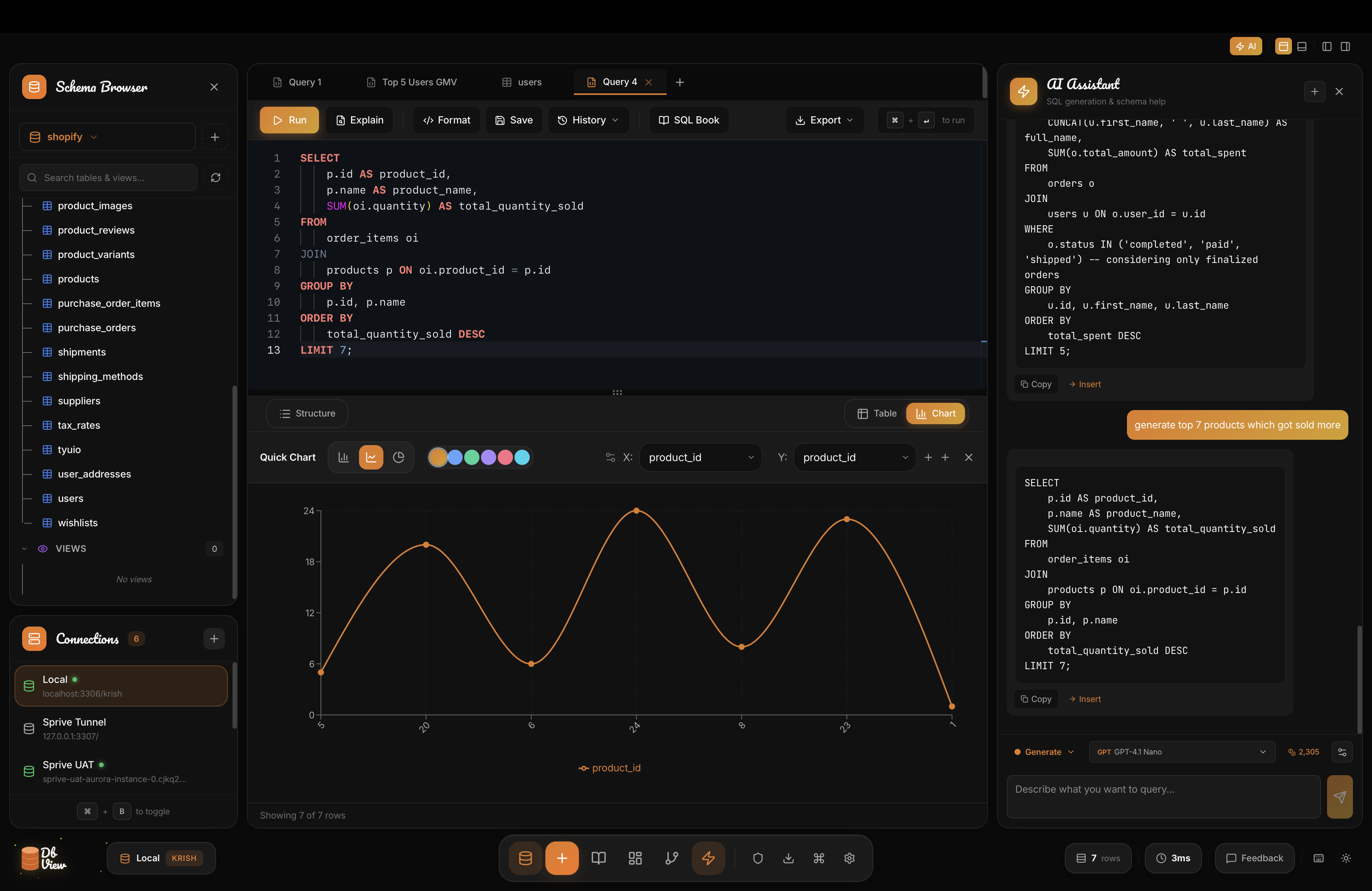Viewport: 1372px width, 891px height.
Task: Insert the generated SQL into the editor
Action: (1085, 699)
